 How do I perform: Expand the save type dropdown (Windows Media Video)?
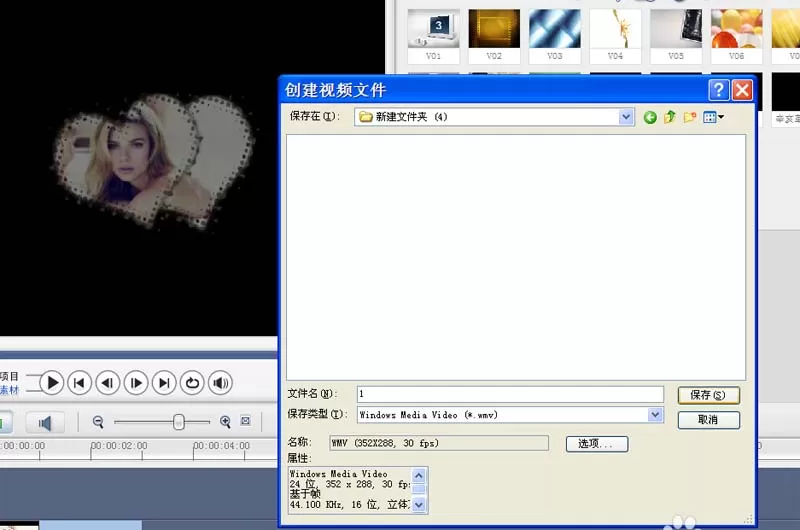point(655,415)
